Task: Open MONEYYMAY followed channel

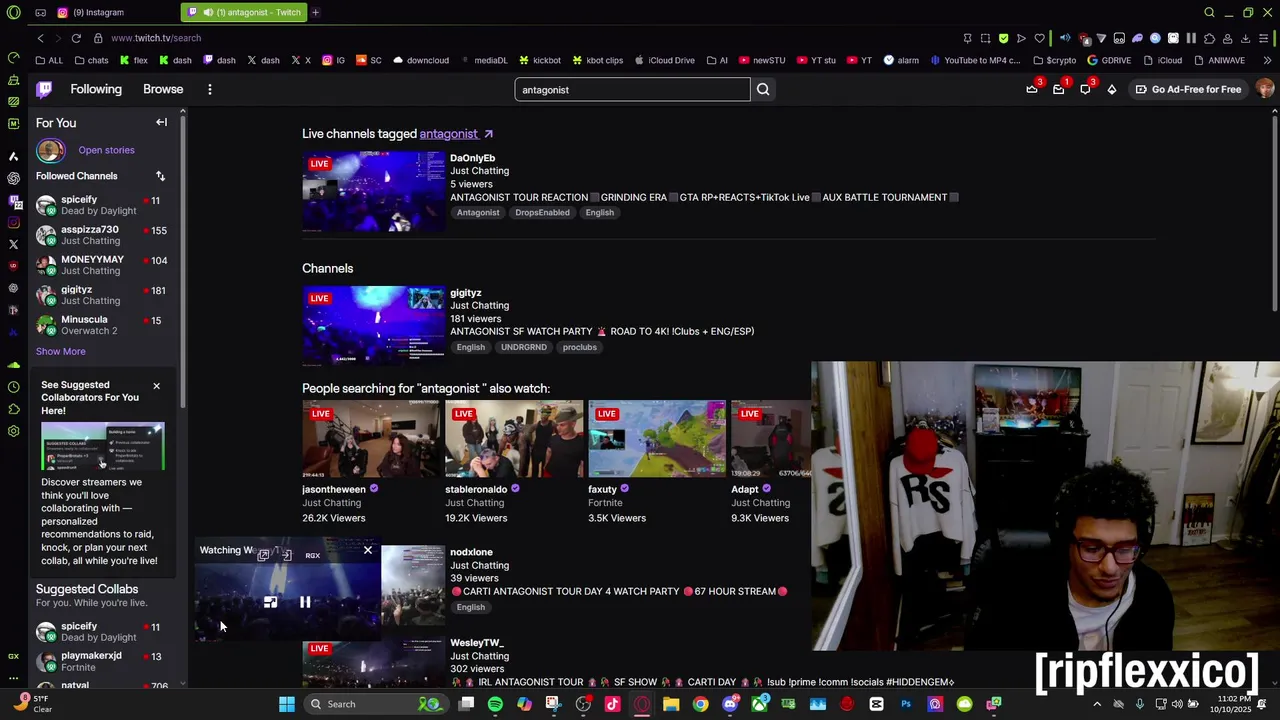Action: (x=100, y=265)
